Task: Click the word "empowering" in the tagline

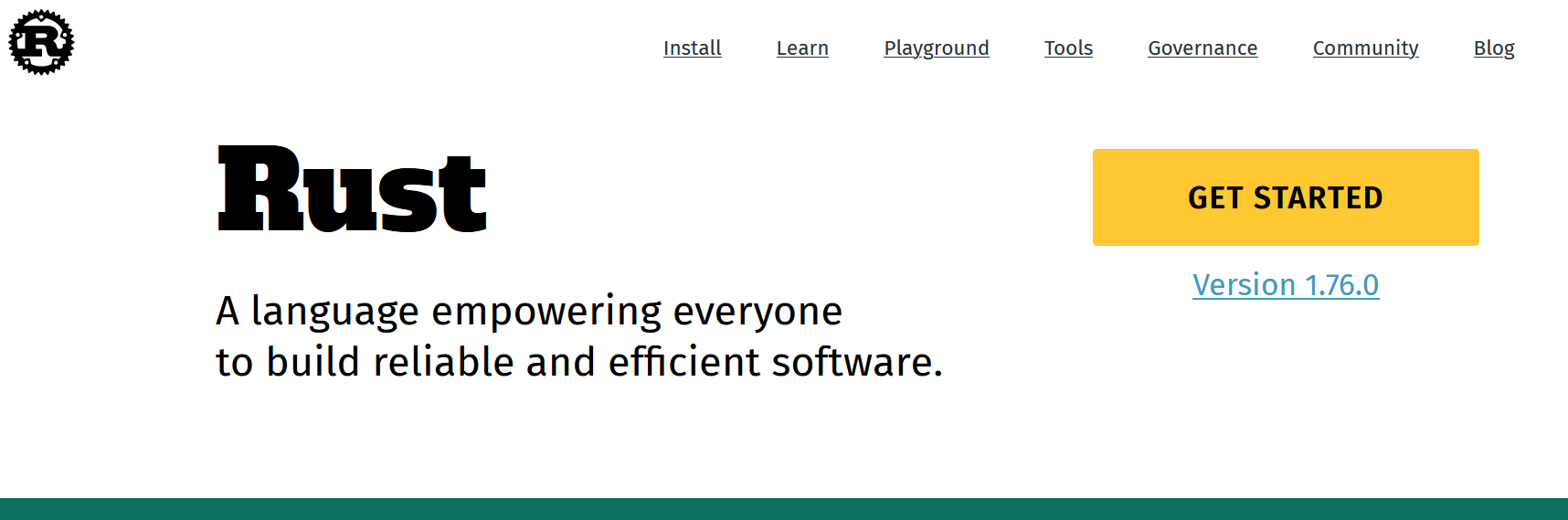Action: tap(546, 313)
